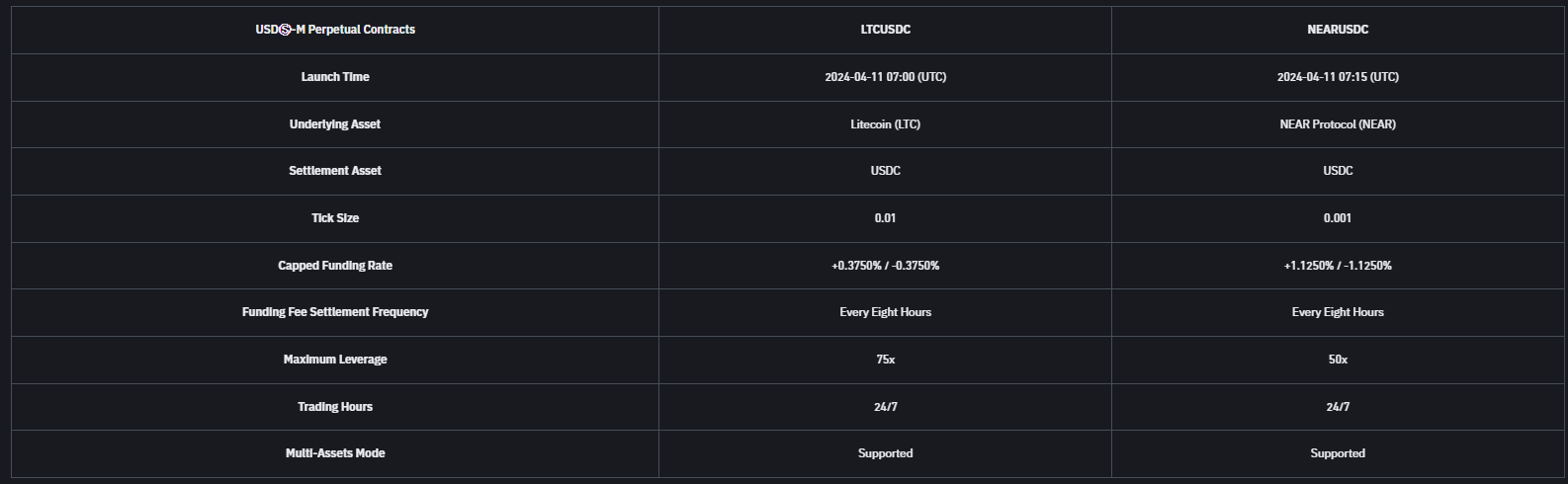Select the NEARUSDC column header
Screen dimensions: 1568x484
click(1338, 30)
